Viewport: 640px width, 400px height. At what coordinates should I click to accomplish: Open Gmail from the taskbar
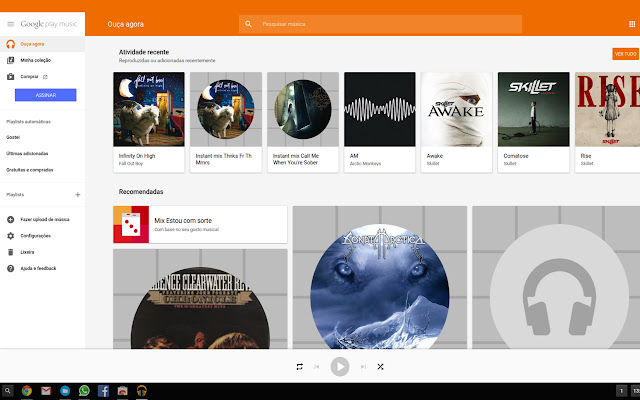pos(46,391)
